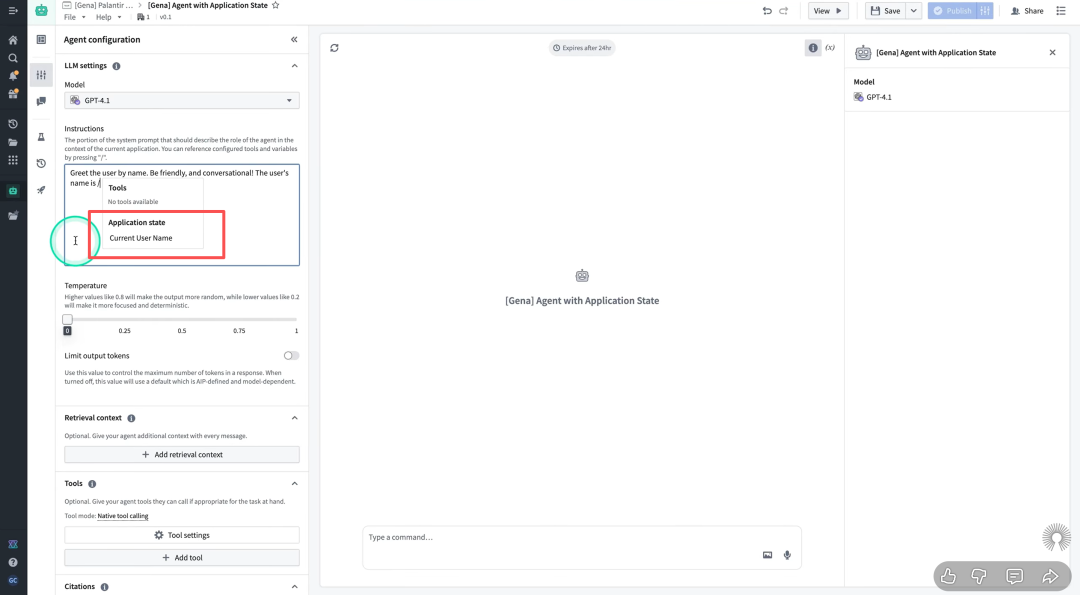This screenshot has height=595, width=1080.
Task: Star the agent as favorite
Action: coord(276,6)
